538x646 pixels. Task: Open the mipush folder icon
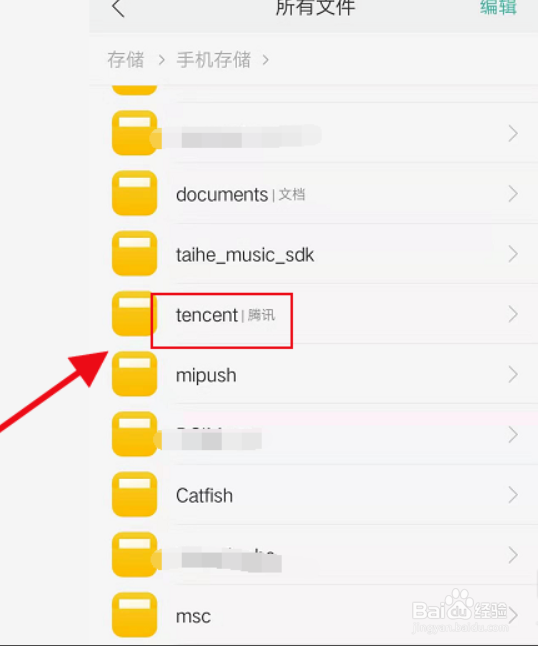click(134, 374)
